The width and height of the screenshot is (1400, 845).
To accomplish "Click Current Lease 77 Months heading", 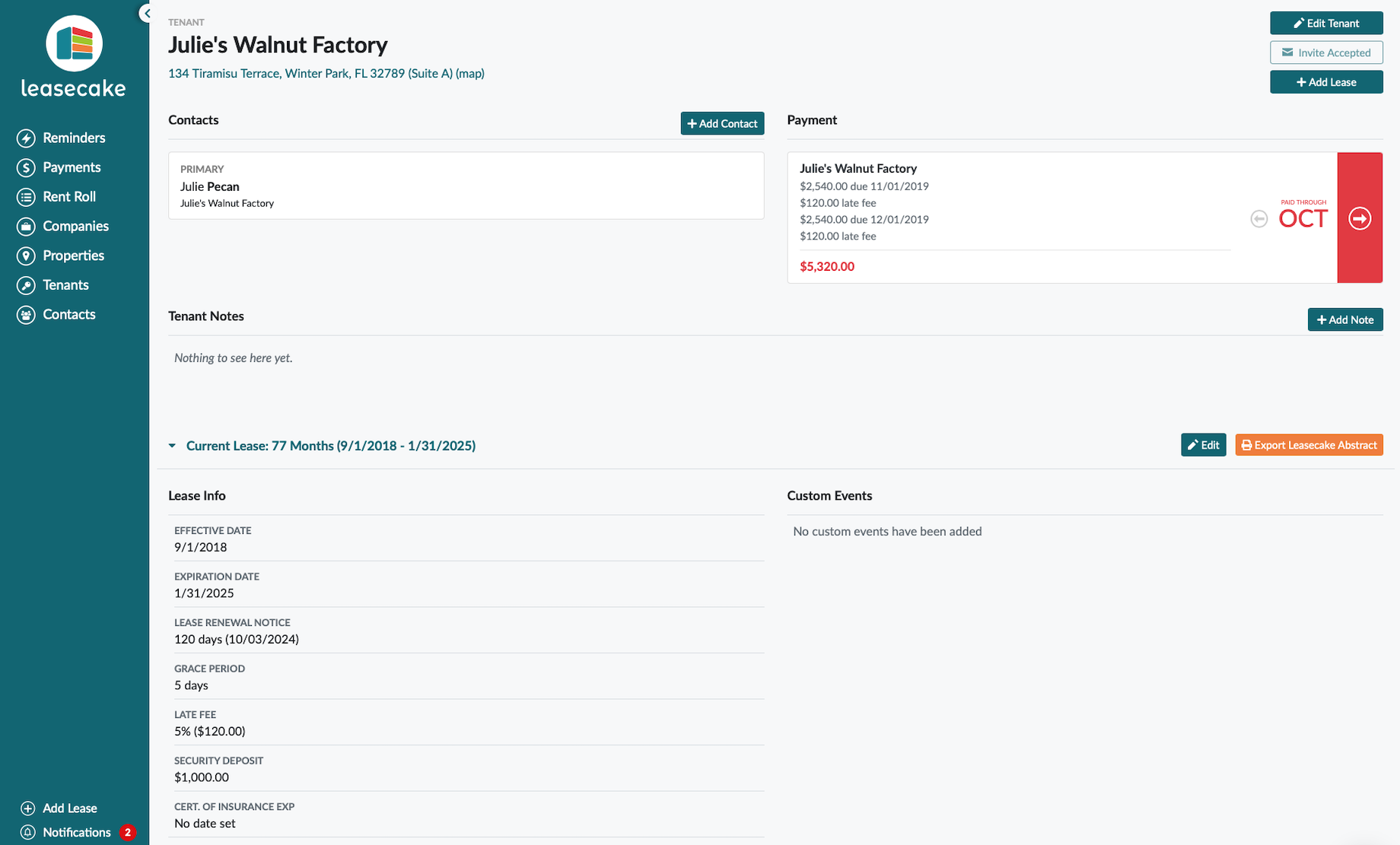I will pos(331,446).
